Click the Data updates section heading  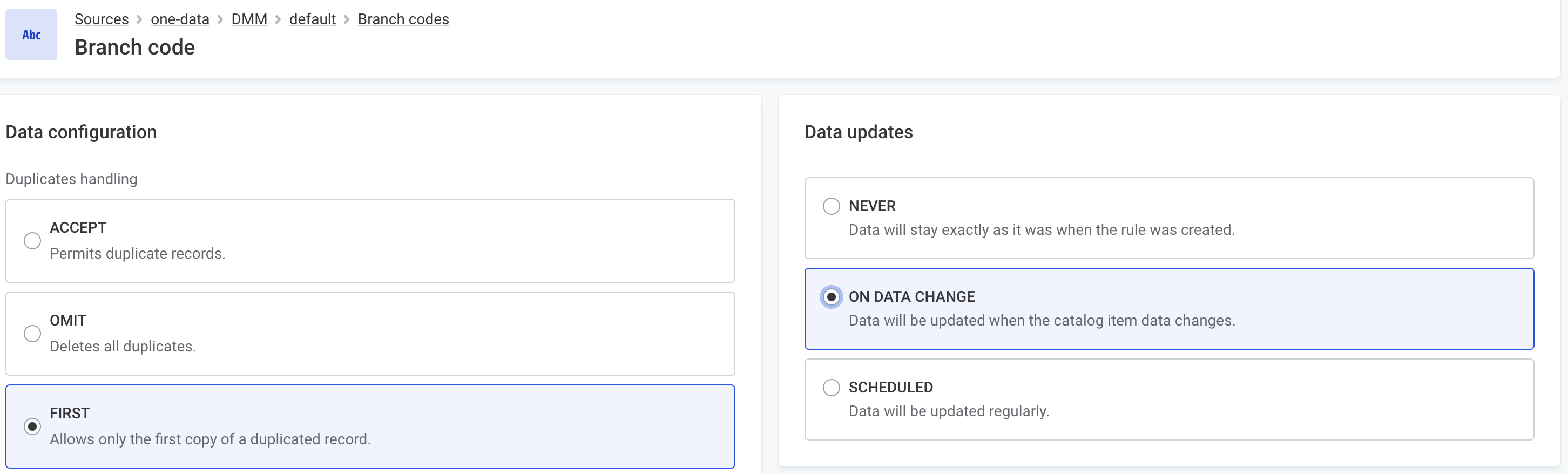point(859,131)
